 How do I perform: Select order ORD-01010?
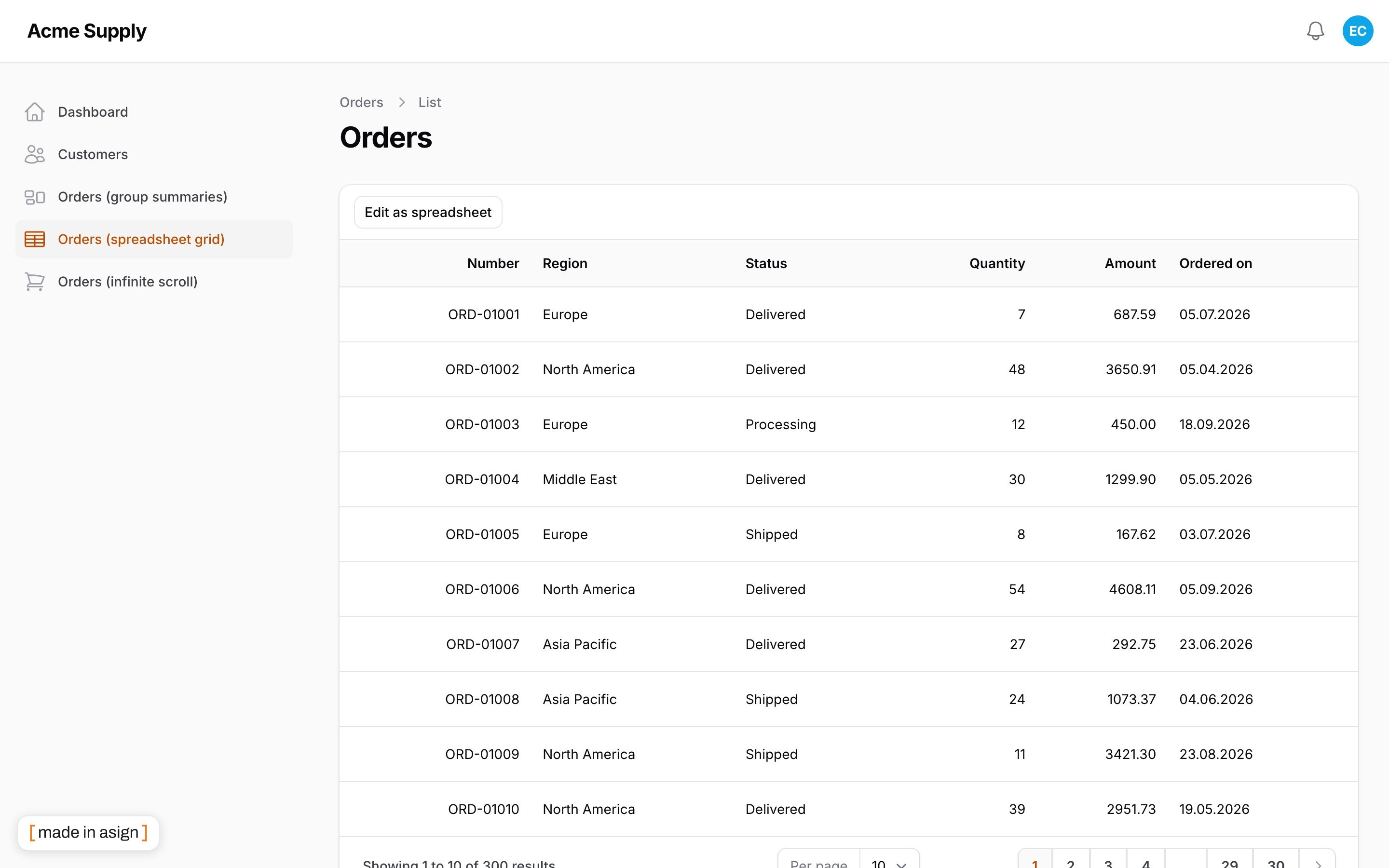tap(848, 810)
